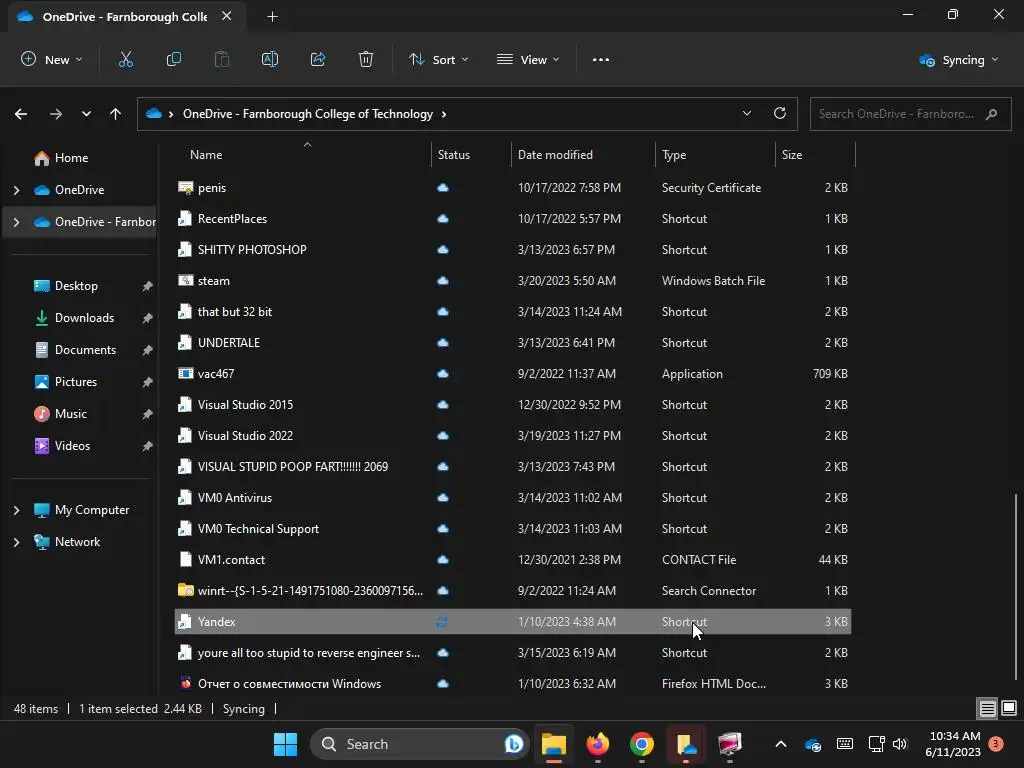Click the Delete trash can icon

click(366, 59)
